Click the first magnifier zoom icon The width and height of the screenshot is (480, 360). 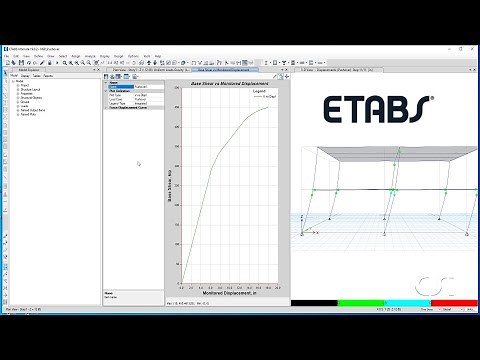click(x=65, y=63)
